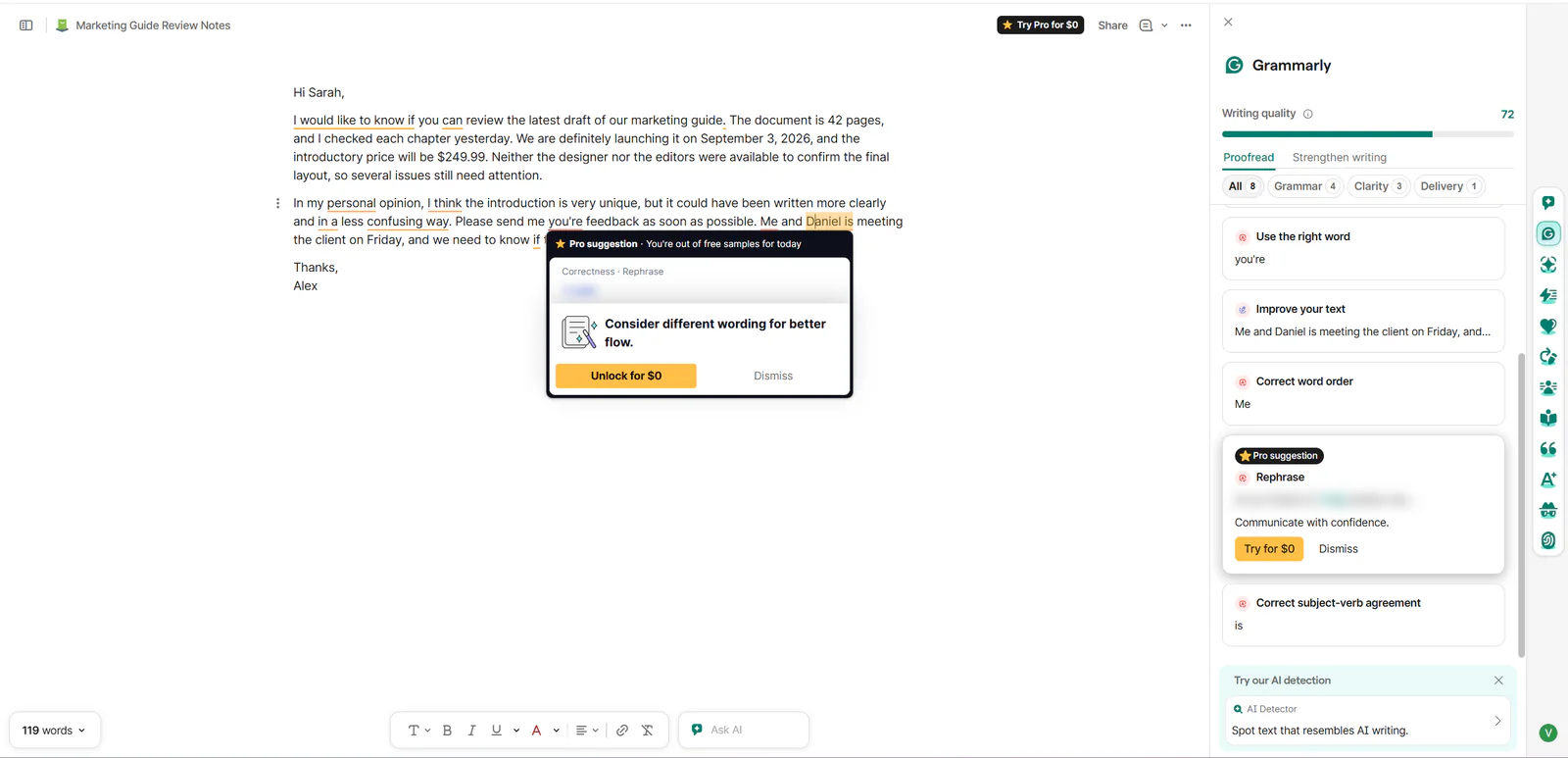This screenshot has width=1568, height=758.
Task: Click the Try Pro for $0 button
Action: point(1040,25)
